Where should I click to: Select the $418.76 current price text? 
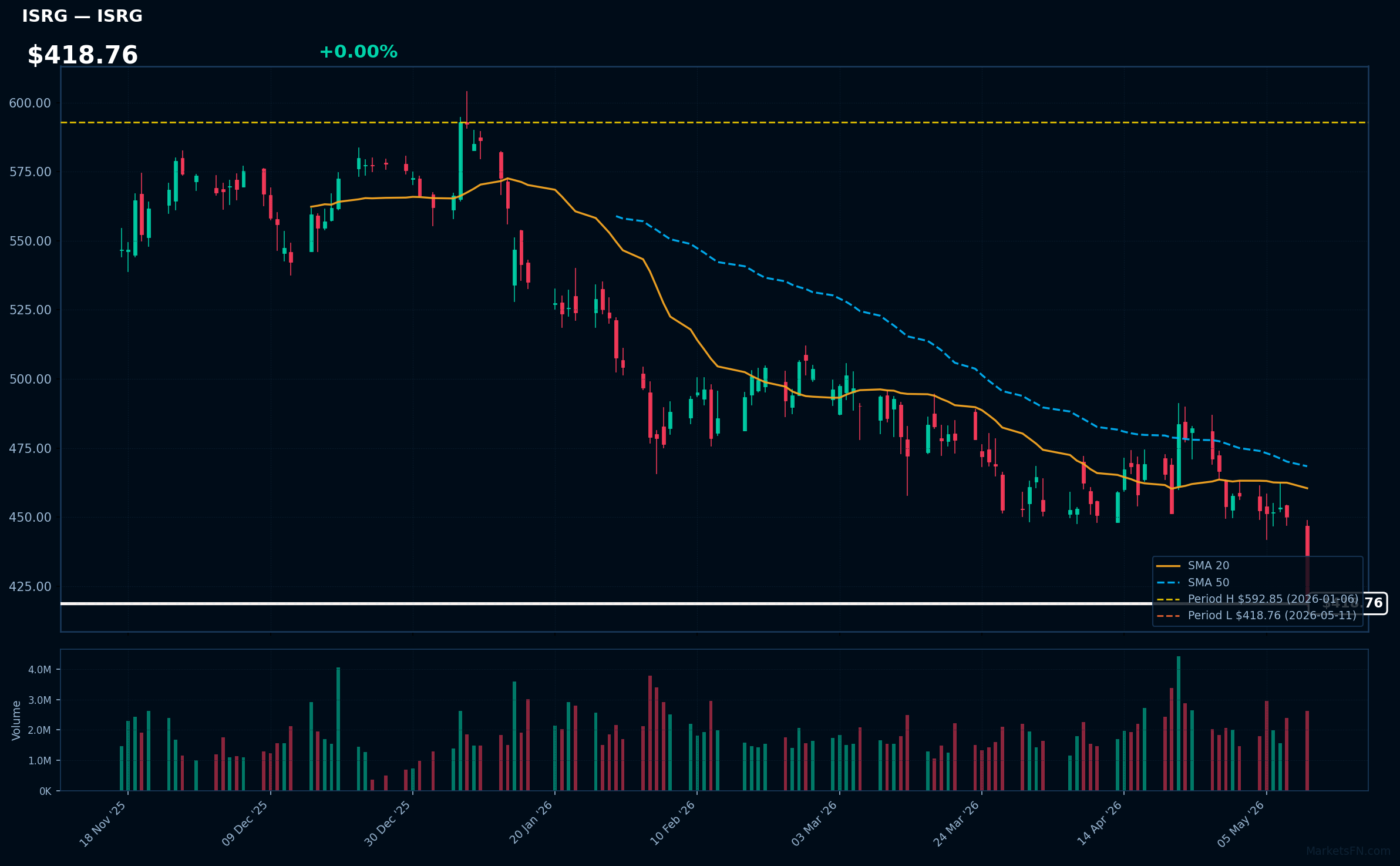[x=83, y=55]
